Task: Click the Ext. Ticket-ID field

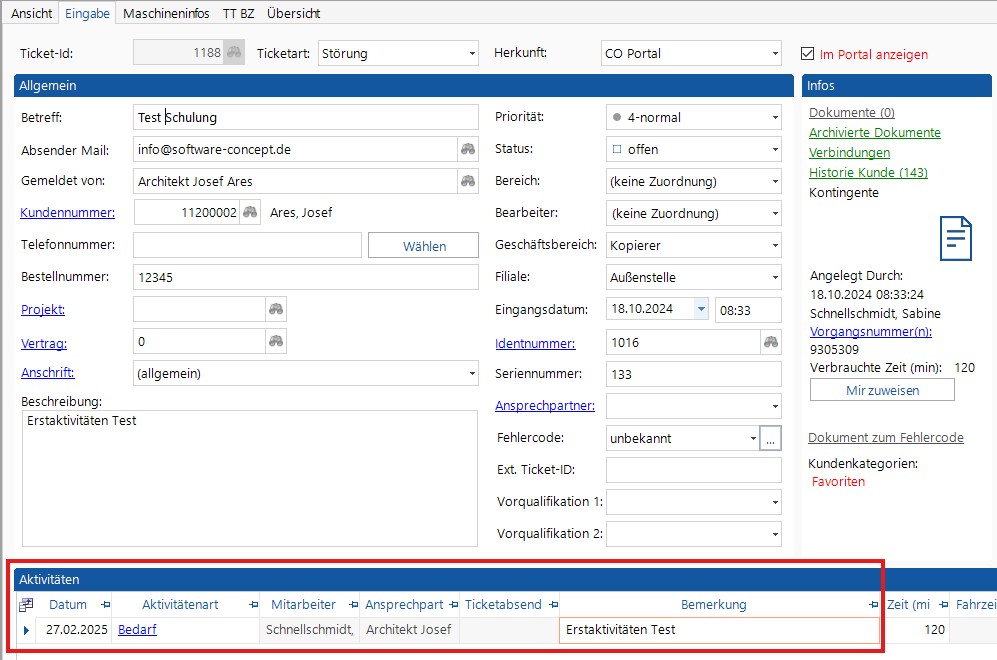Action: pos(693,470)
